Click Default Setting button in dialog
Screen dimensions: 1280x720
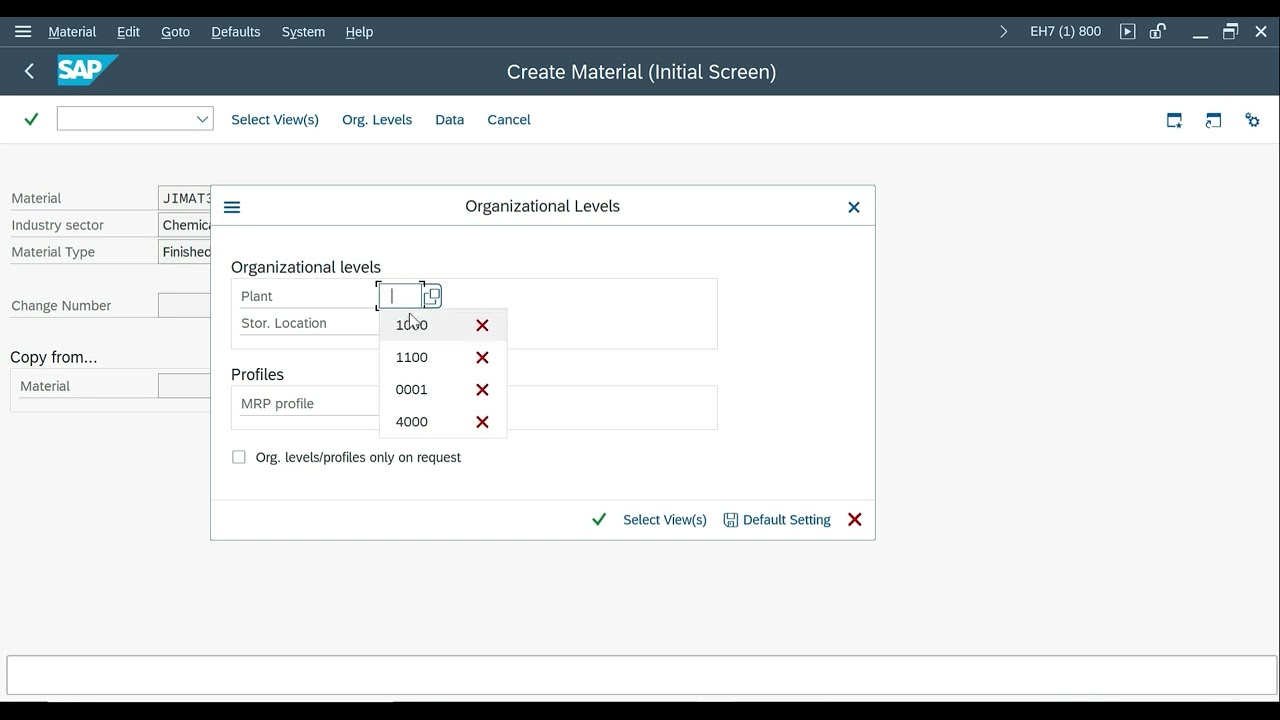point(777,520)
